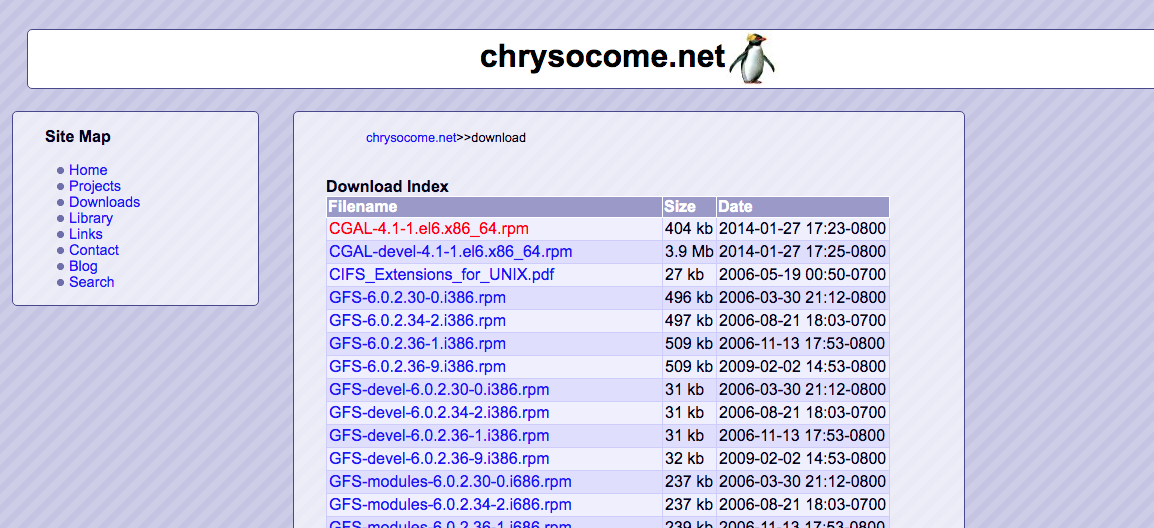The width and height of the screenshot is (1154, 528).
Task: Download GFS-6.0.2.30-0.i386.rpm
Action: click(417, 298)
